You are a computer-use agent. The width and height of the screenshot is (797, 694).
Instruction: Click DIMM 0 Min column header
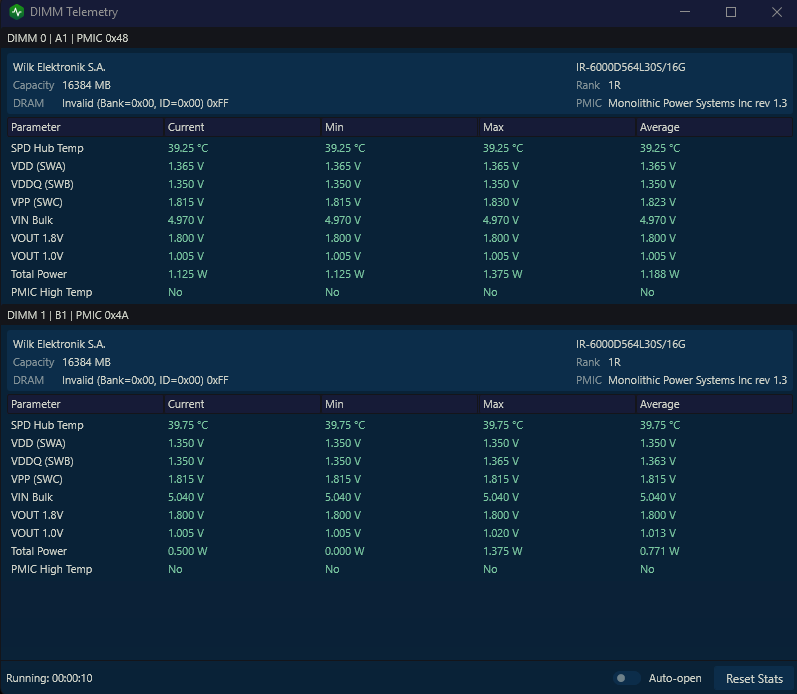pos(400,127)
